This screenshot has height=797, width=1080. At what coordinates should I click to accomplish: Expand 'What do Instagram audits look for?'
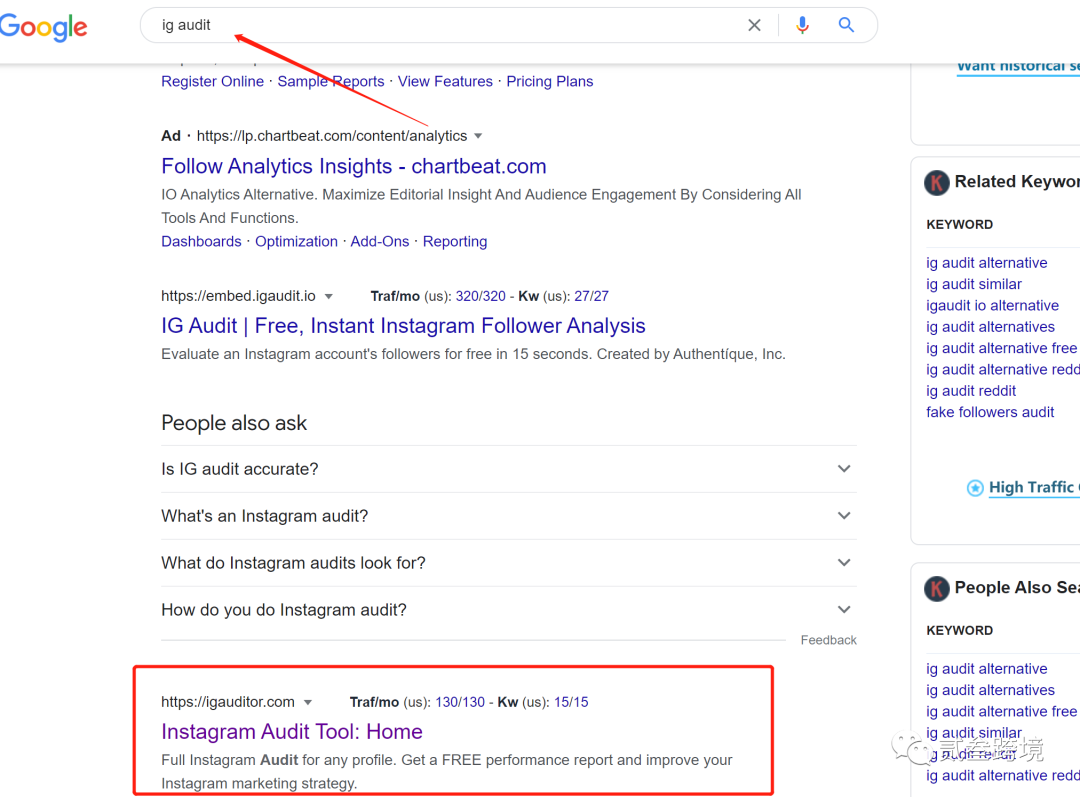click(844, 563)
